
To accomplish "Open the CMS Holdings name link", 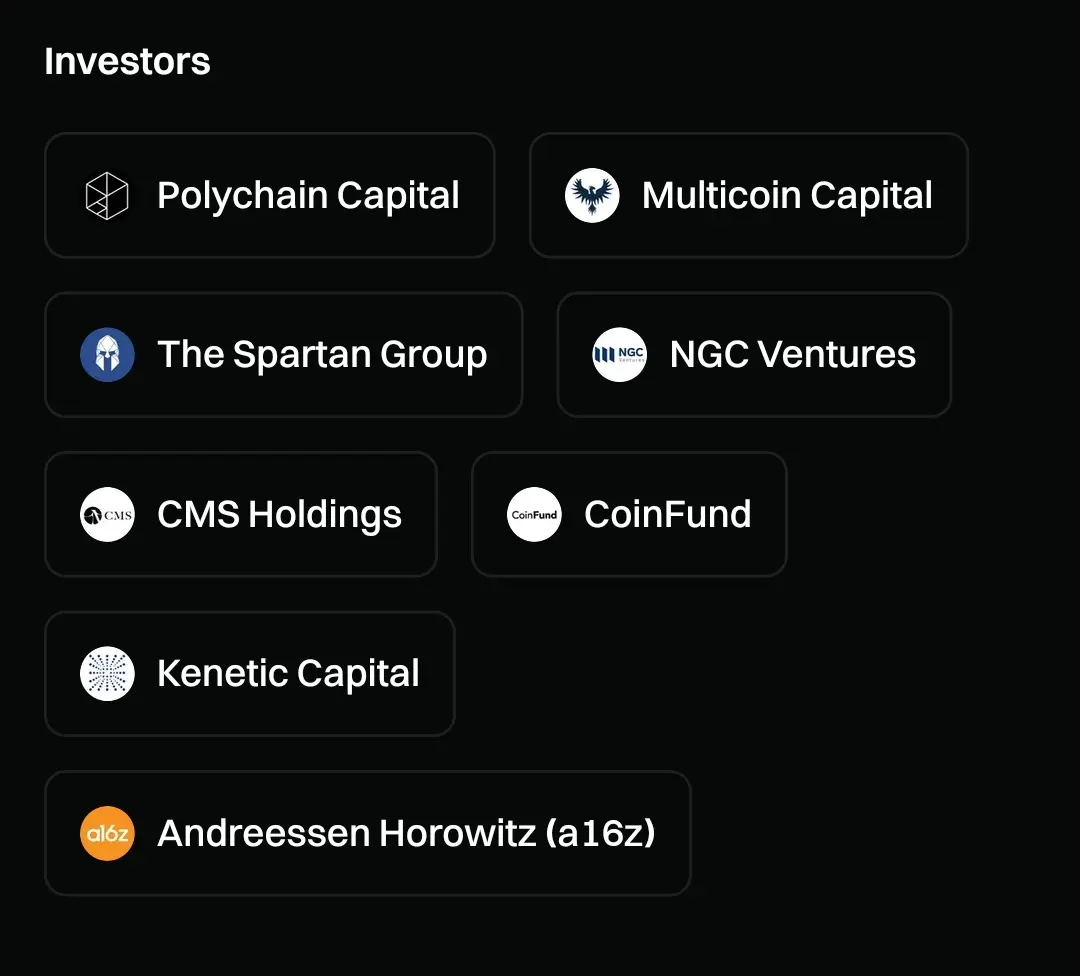I will click(279, 514).
